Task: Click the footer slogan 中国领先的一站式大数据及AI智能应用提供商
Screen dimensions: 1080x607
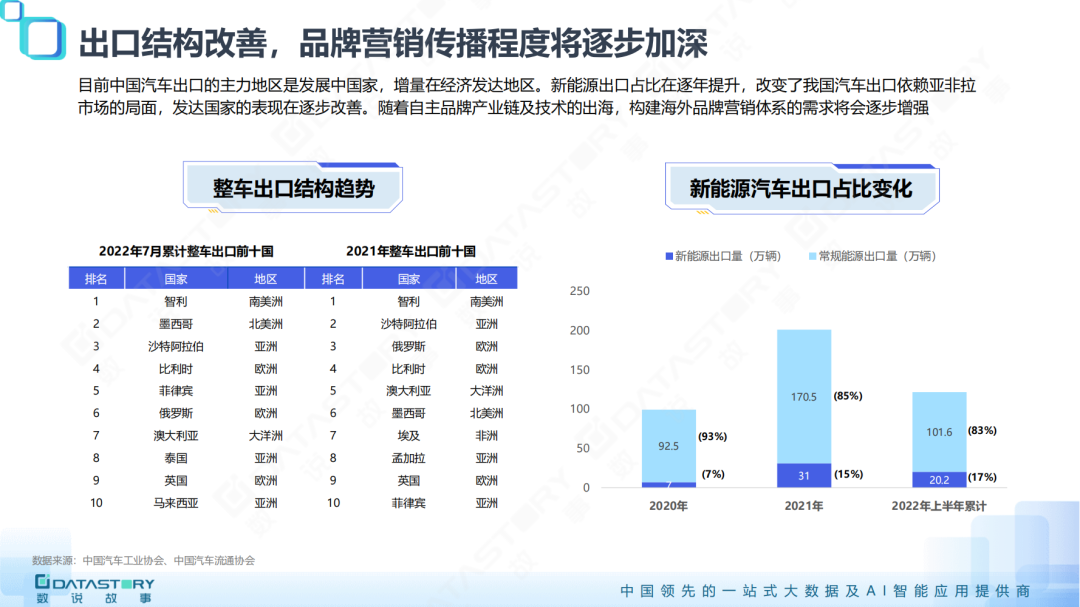Action: (x=825, y=590)
